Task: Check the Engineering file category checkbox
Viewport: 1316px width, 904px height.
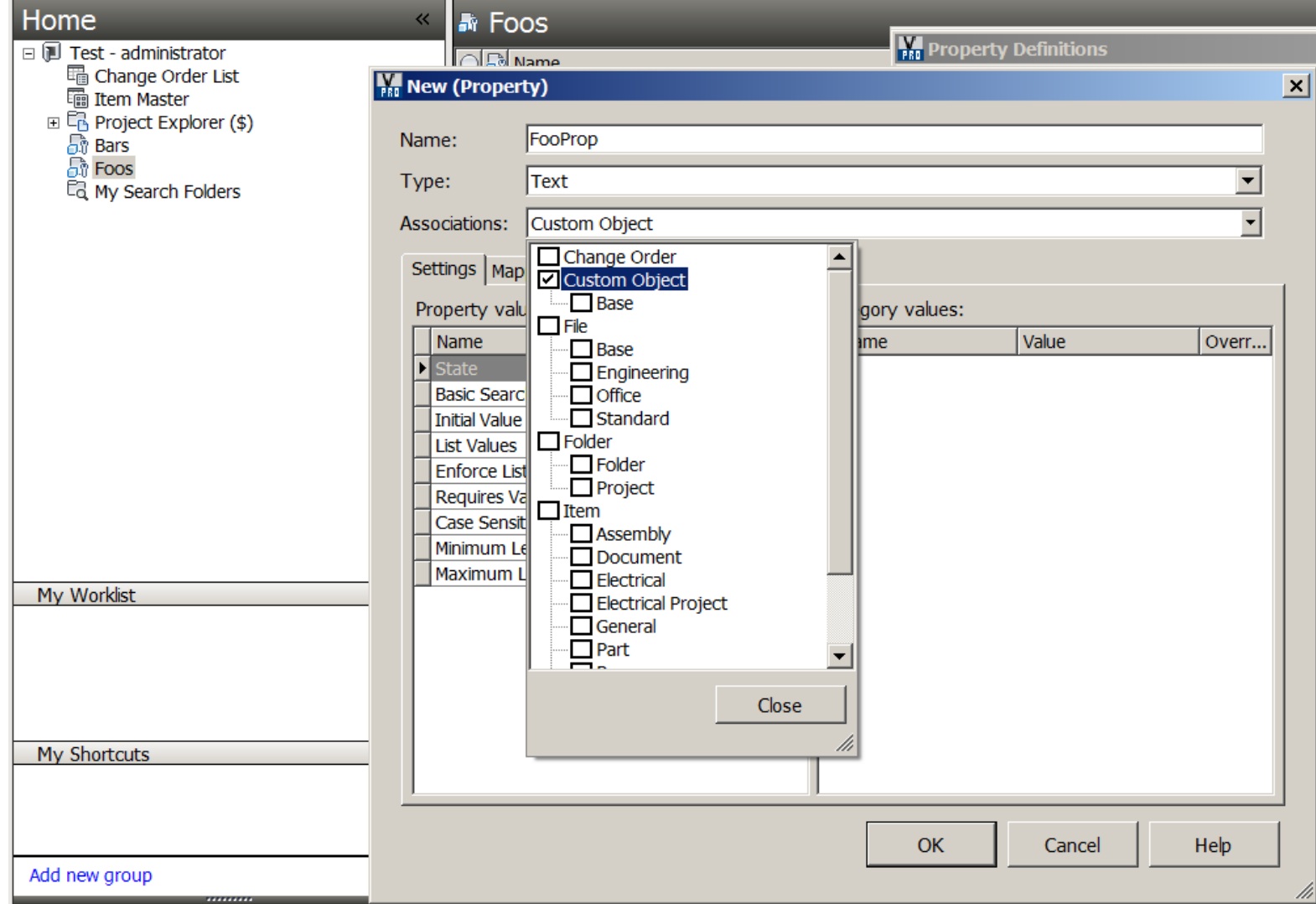Action: pyautogui.click(x=581, y=371)
